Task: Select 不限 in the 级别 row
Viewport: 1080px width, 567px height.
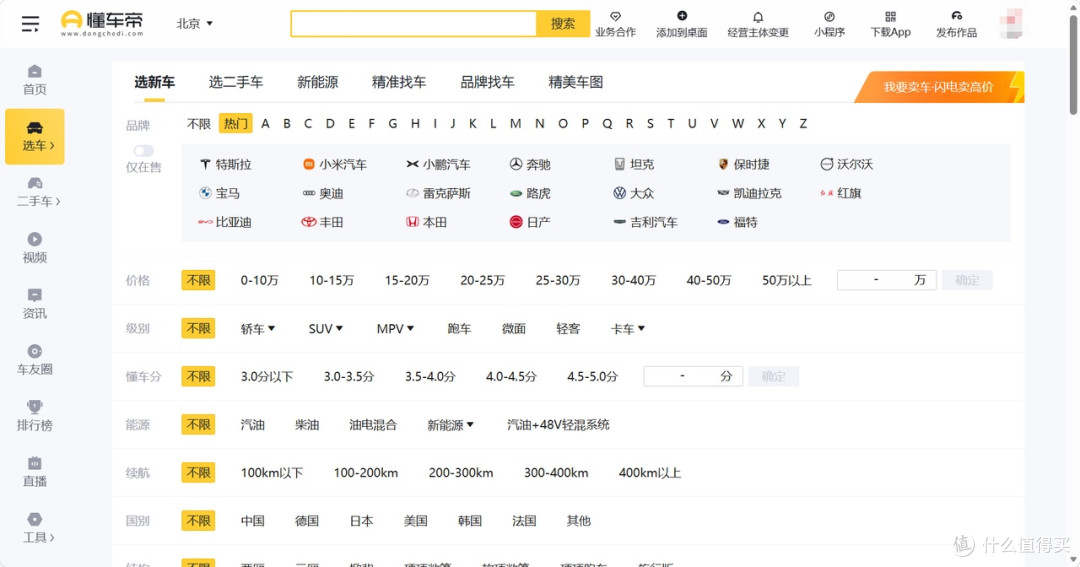Action: [x=198, y=328]
